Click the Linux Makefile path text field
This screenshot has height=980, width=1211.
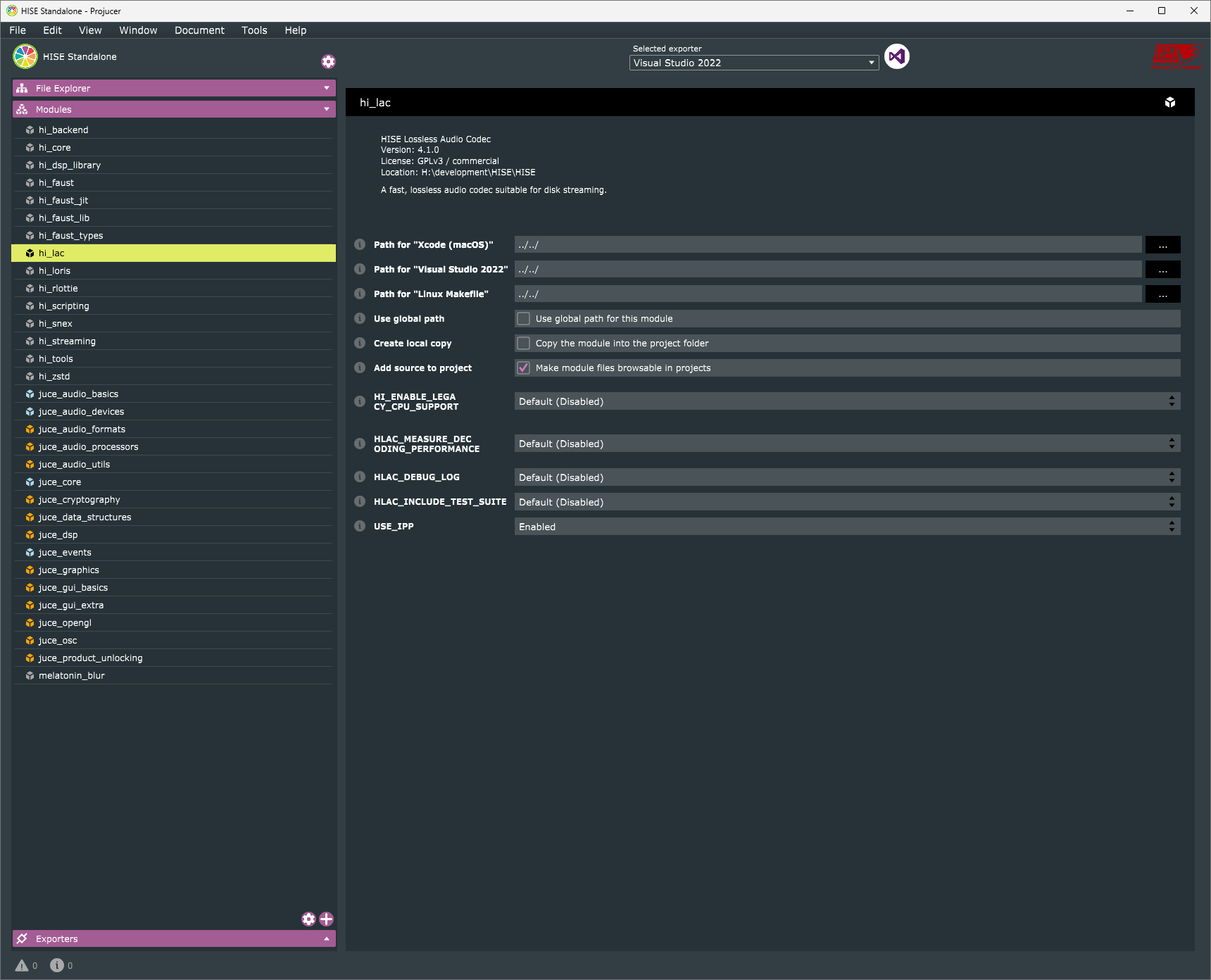click(x=828, y=294)
